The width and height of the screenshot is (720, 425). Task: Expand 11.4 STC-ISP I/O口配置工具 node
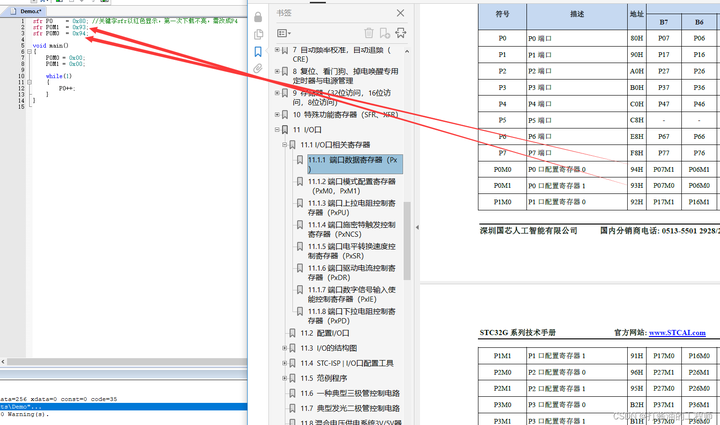[x=284, y=363]
